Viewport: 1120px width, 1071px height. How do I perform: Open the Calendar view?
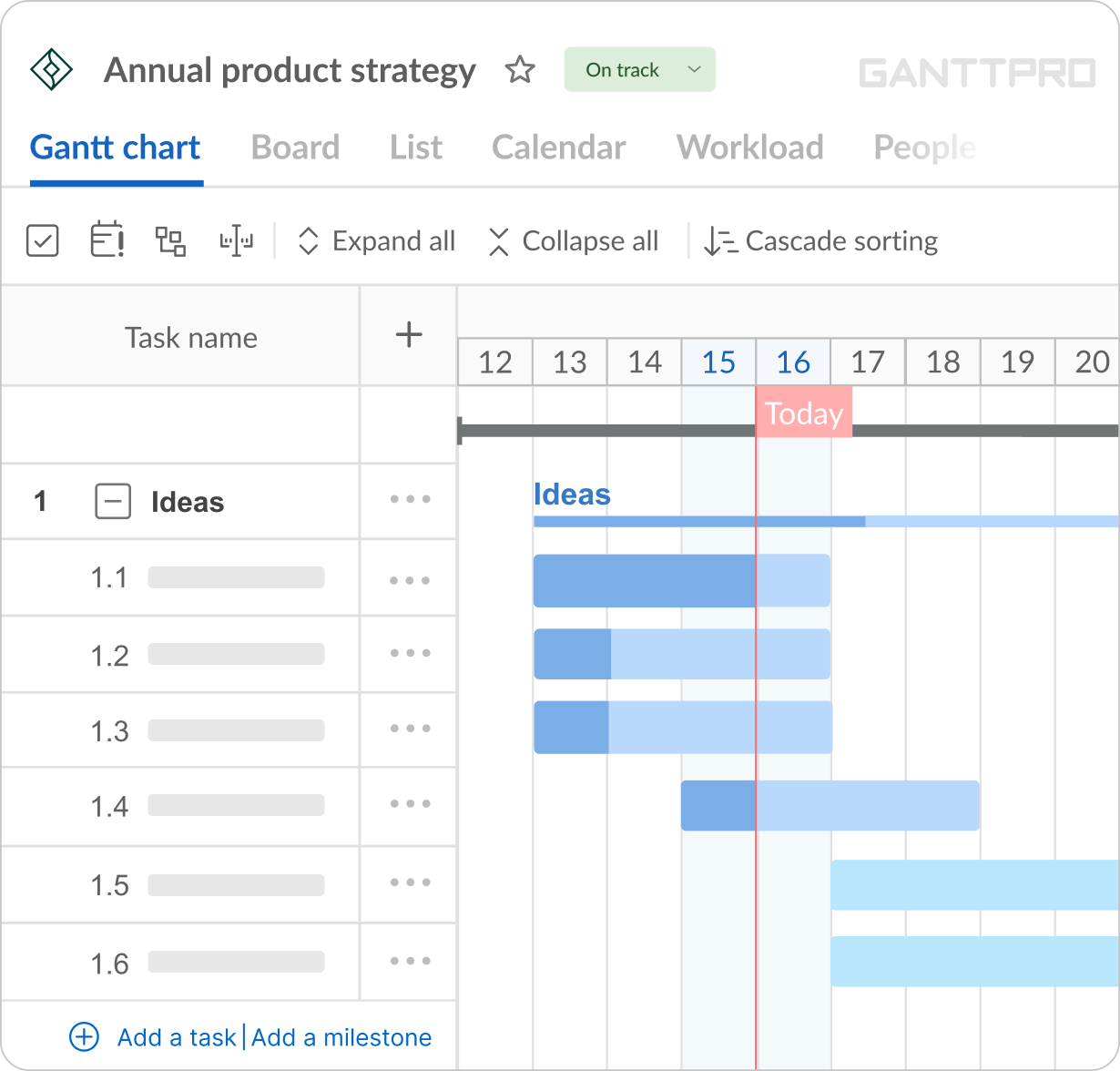click(x=558, y=147)
